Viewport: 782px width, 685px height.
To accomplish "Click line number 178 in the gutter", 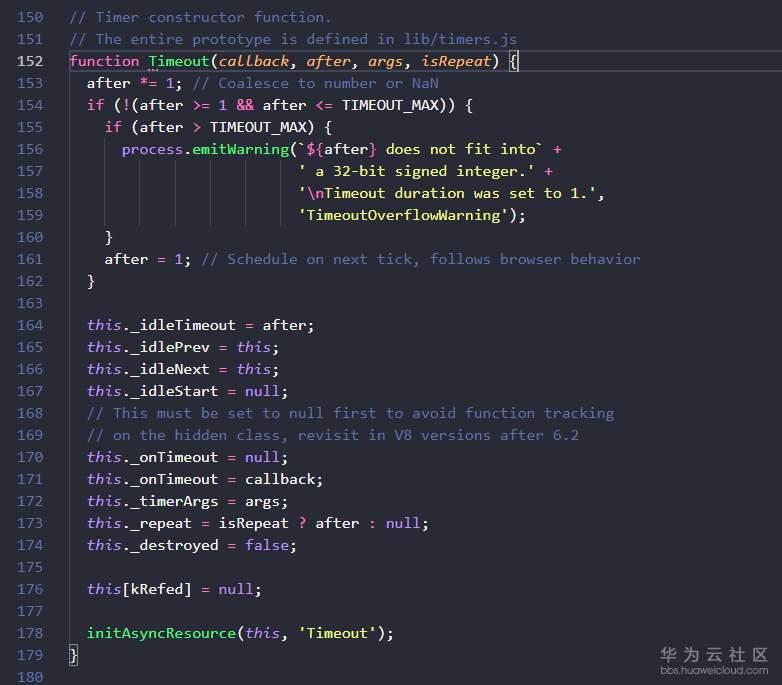I will [30, 633].
